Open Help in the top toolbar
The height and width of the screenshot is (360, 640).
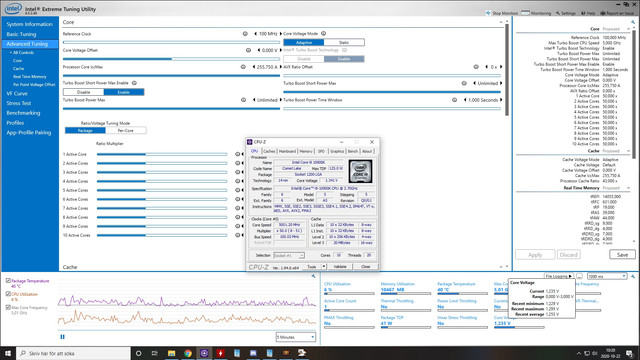pos(588,13)
